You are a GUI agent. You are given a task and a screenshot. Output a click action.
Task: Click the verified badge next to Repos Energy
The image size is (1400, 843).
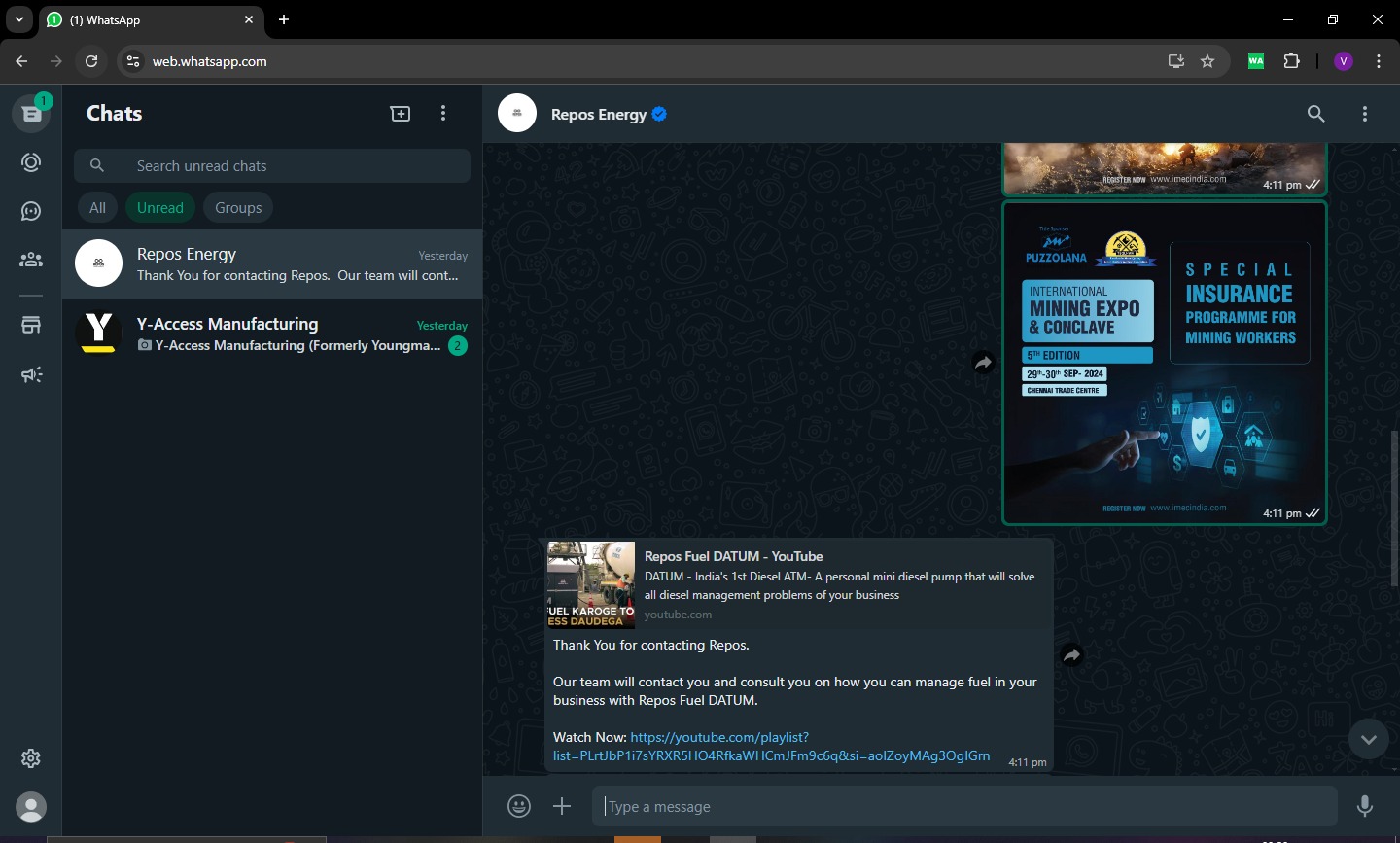point(660,114)
